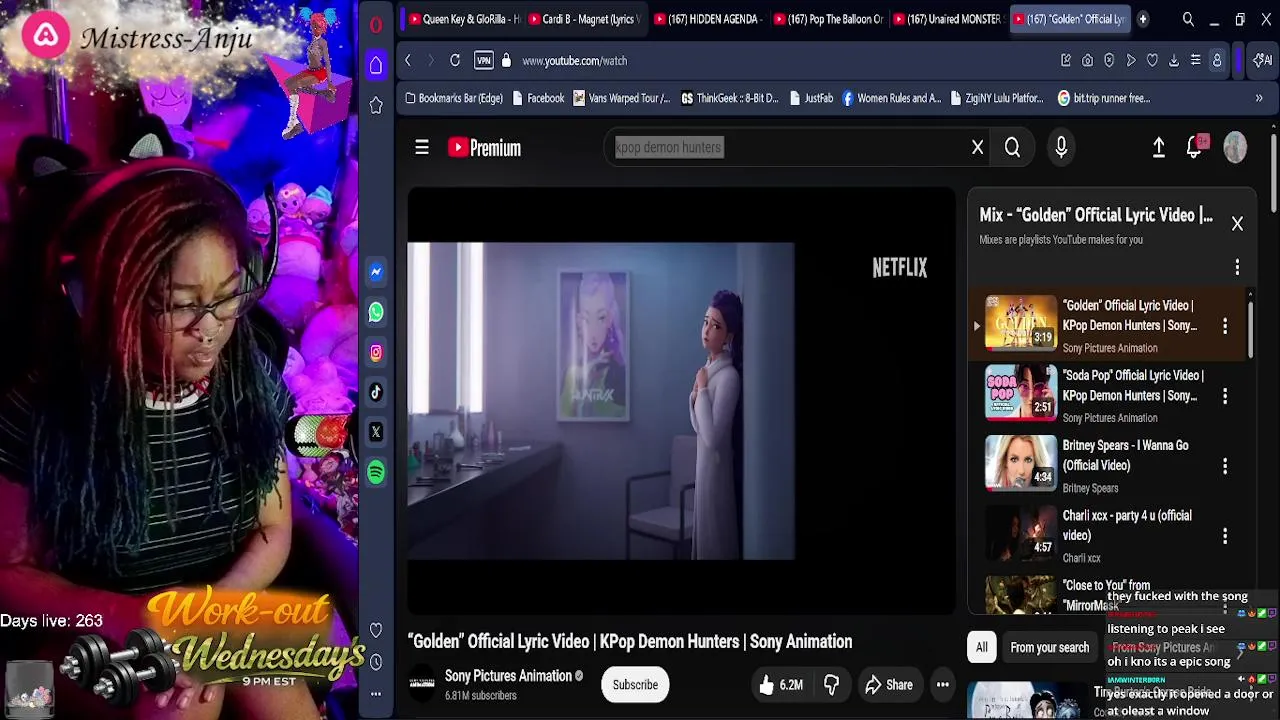Image resolution: width=1280 pixels, height=720 pixels.
Task: Open the Mix playlist three-dot options
Action: 1237,267
